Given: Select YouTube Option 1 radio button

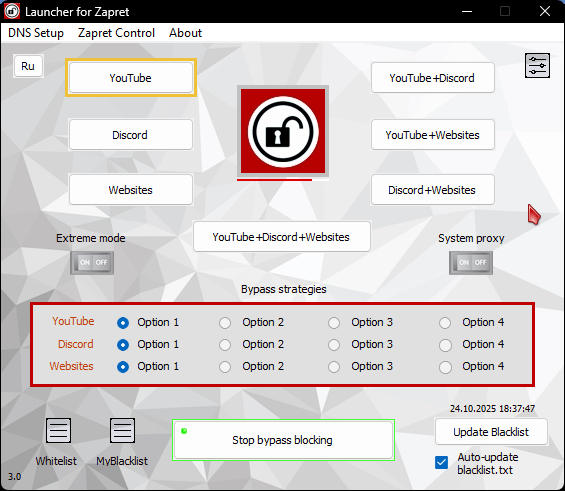Looking at the screenshot, I should (x=123, y=323).
